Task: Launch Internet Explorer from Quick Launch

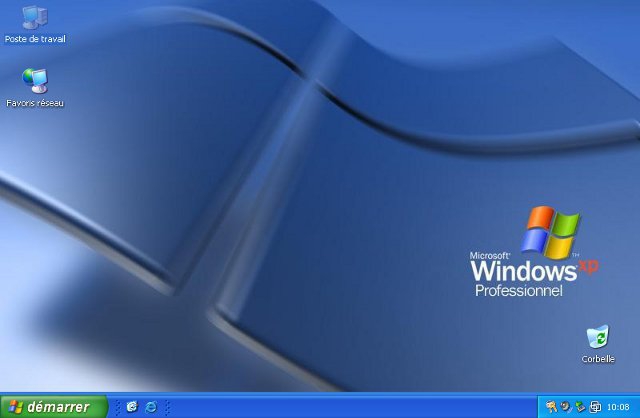Action: click(x=151, y=407)
